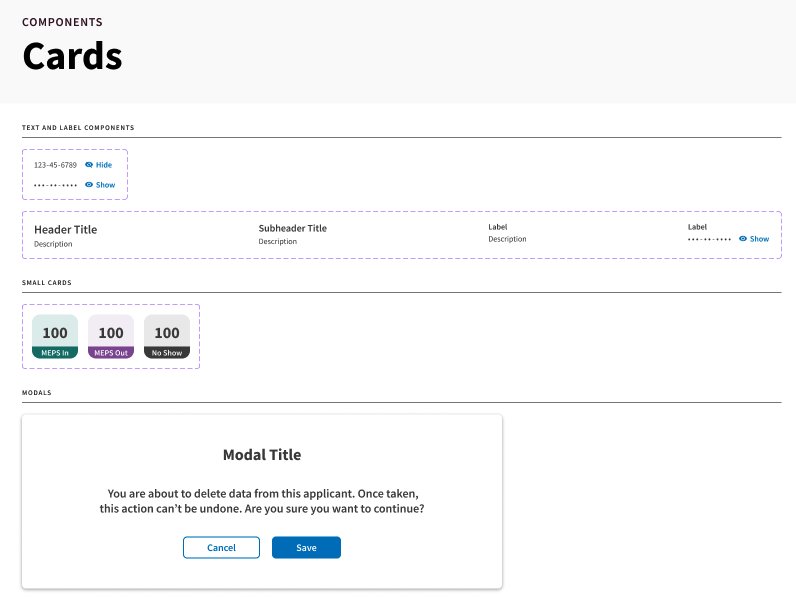Image resolution: width=796 pixels, height=597 pixels.
Task: Click Show in the first dashed box
Action: click(x=100, y=185)
